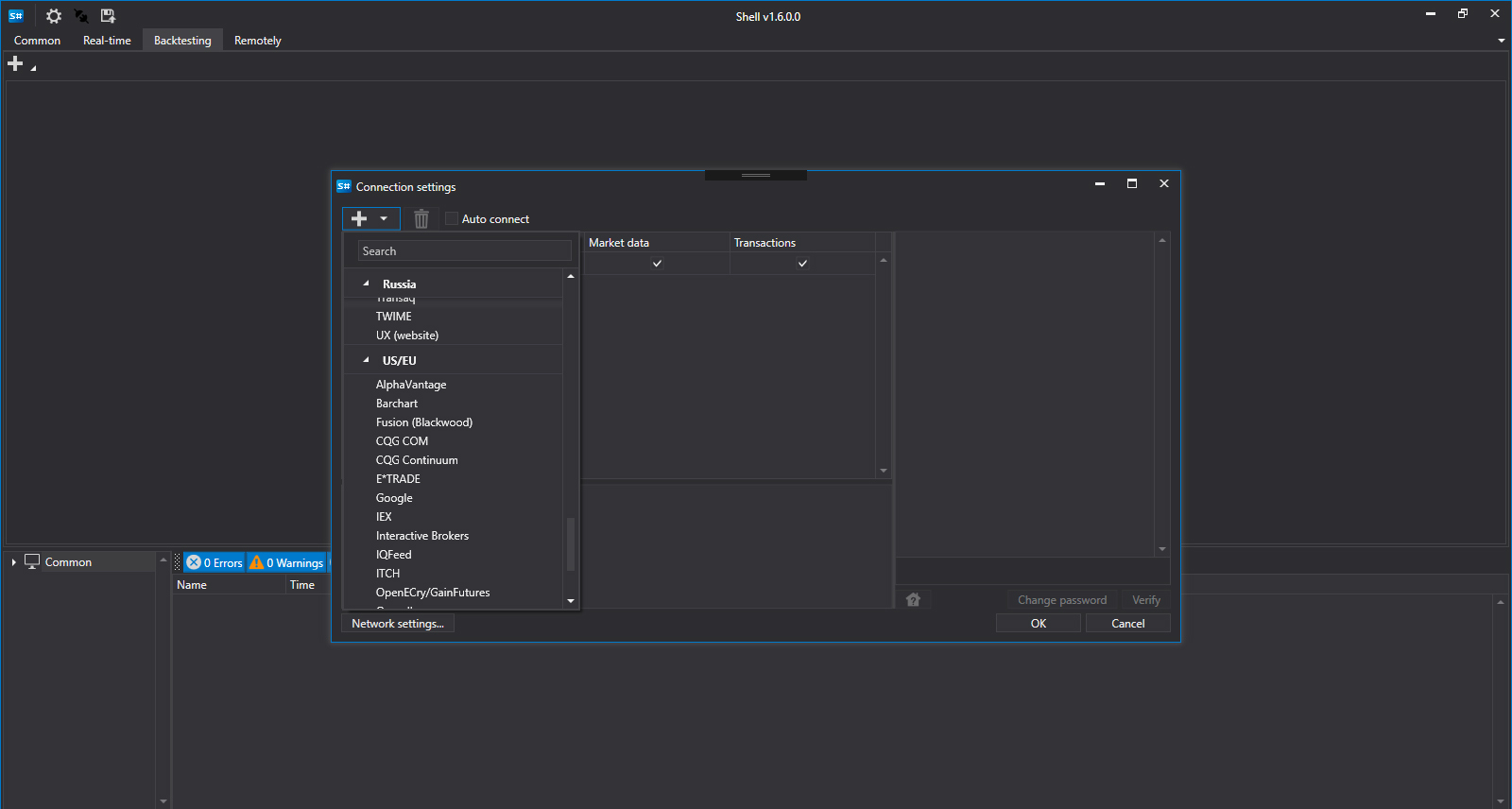Expand the Common tree node
The height and width of the screenshot is (809, 1512).
coord(14,562)
